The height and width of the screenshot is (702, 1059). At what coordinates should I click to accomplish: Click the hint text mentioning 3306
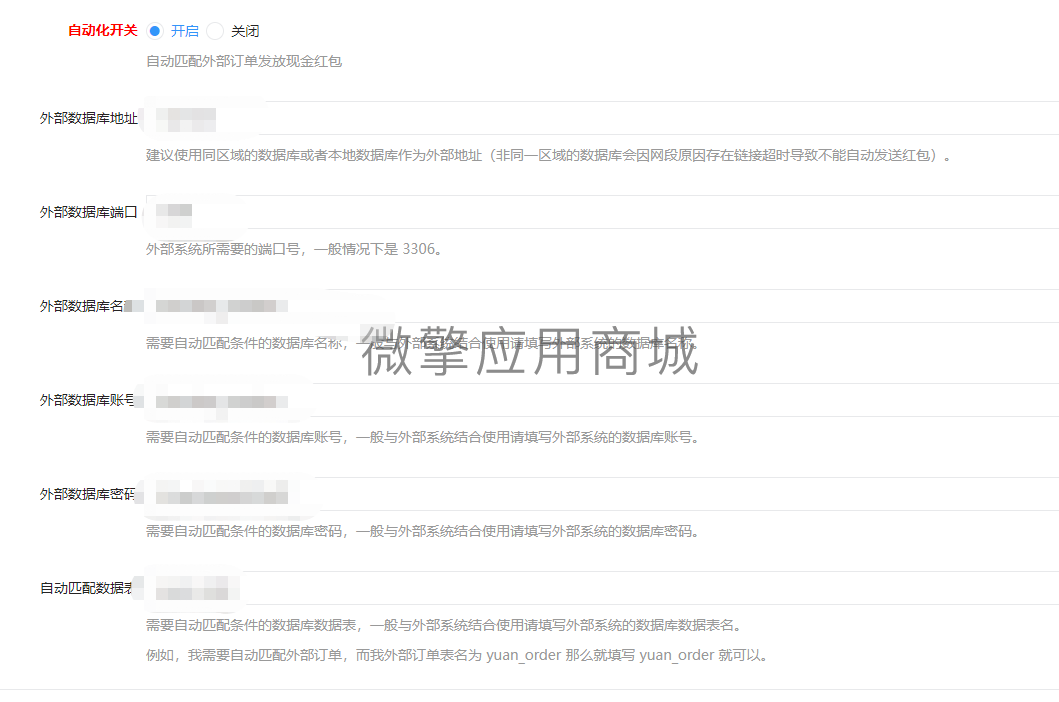(294, 249)
